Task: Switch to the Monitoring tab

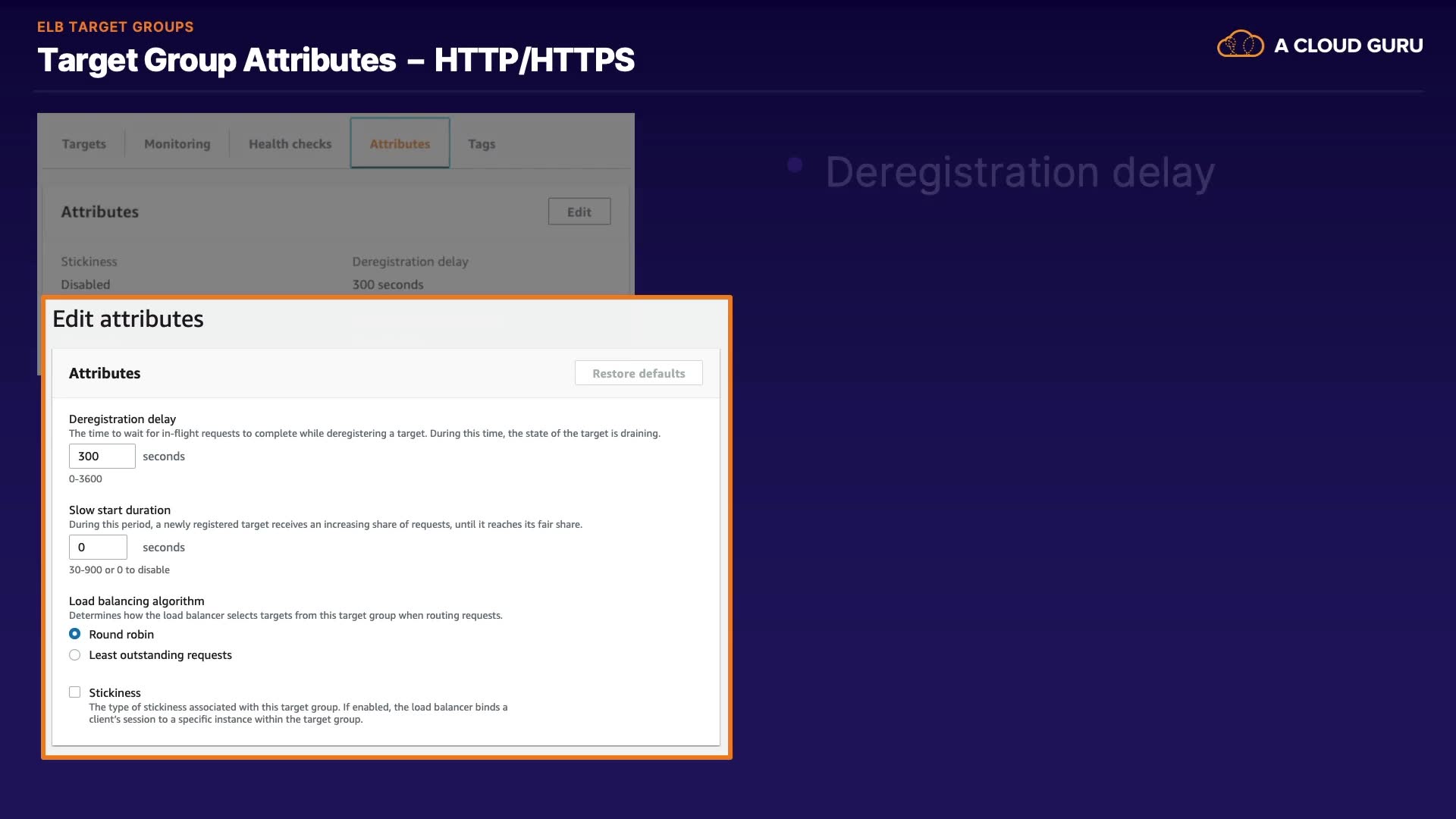Action: 177,144
